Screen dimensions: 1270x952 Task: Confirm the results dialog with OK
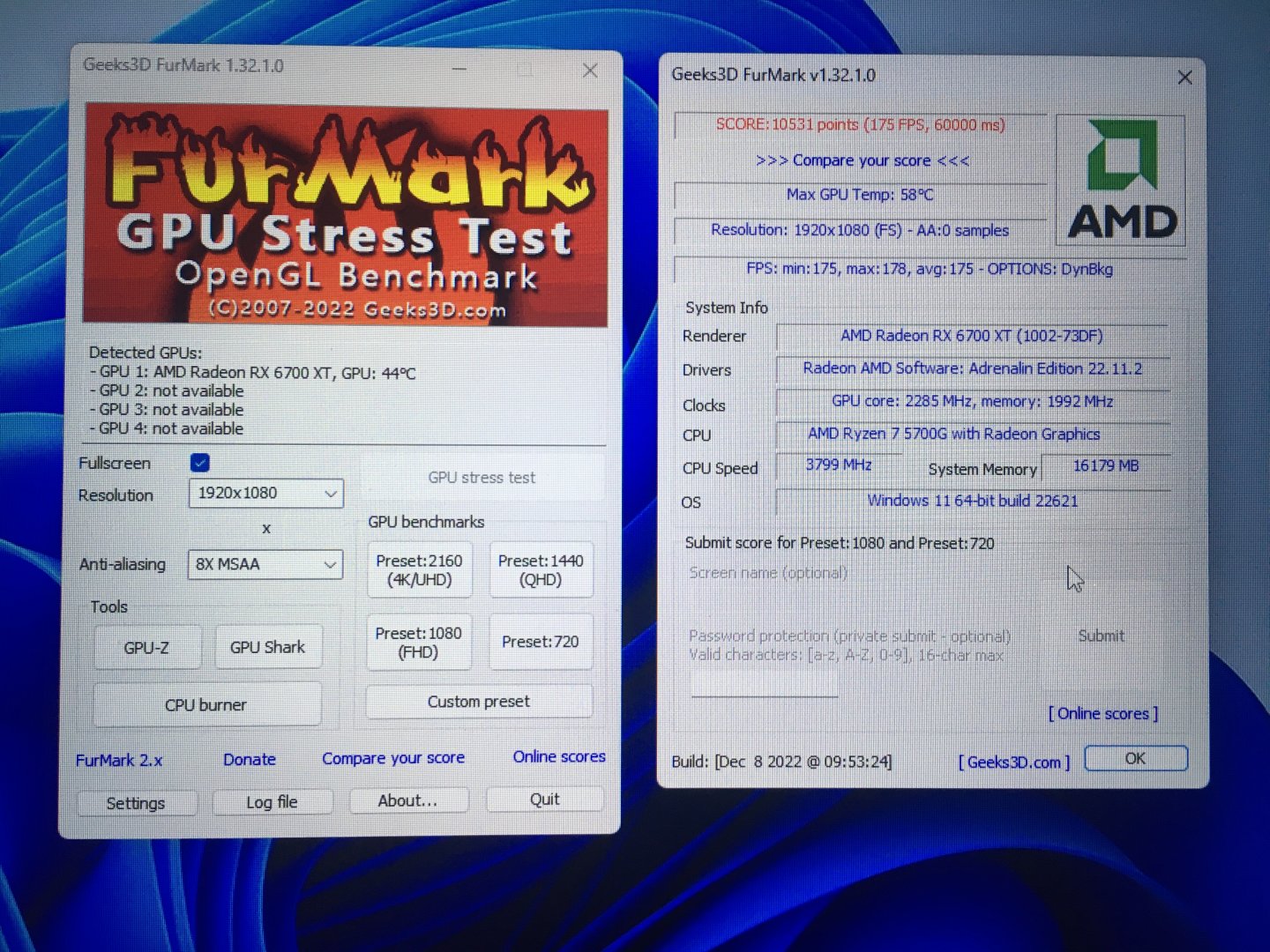[x=1136, y=758]
